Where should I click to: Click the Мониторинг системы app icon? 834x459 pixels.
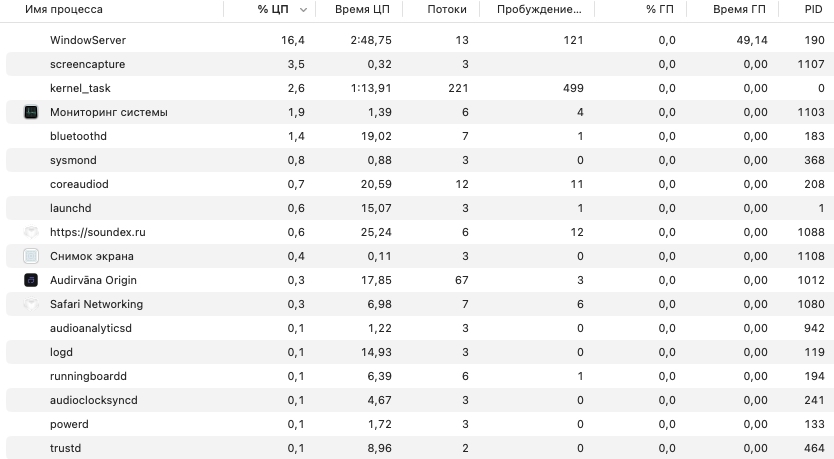click(31, 112)
